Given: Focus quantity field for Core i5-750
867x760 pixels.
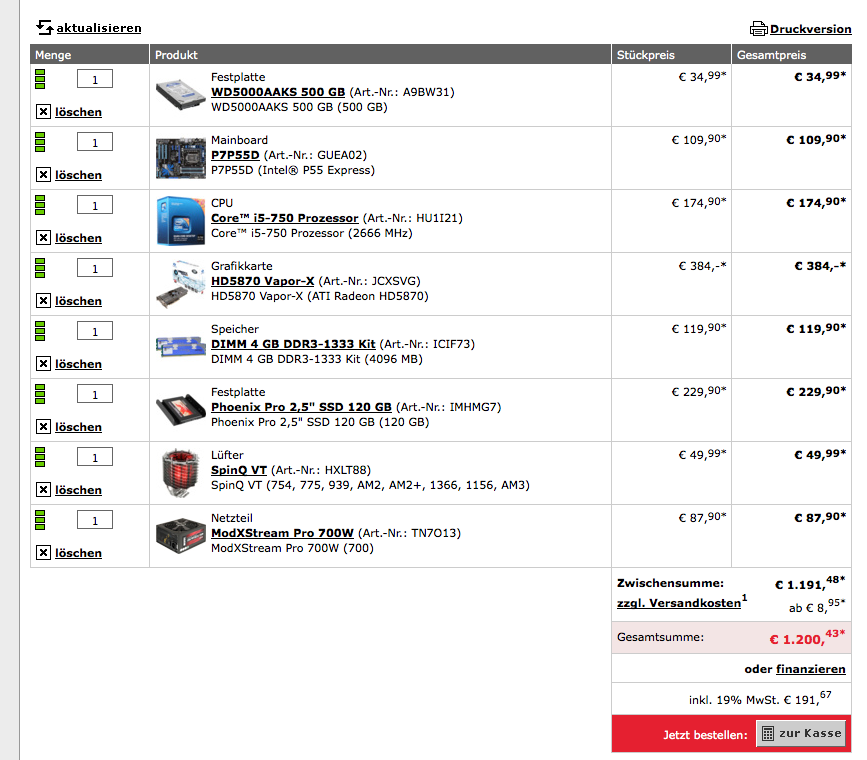Looking at the screenshot, I should (x=95, y=205).
